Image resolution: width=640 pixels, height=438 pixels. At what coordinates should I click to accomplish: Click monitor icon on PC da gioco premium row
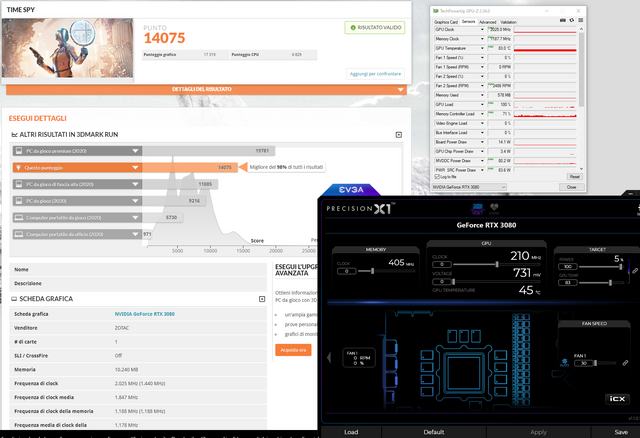coord(19,151)
